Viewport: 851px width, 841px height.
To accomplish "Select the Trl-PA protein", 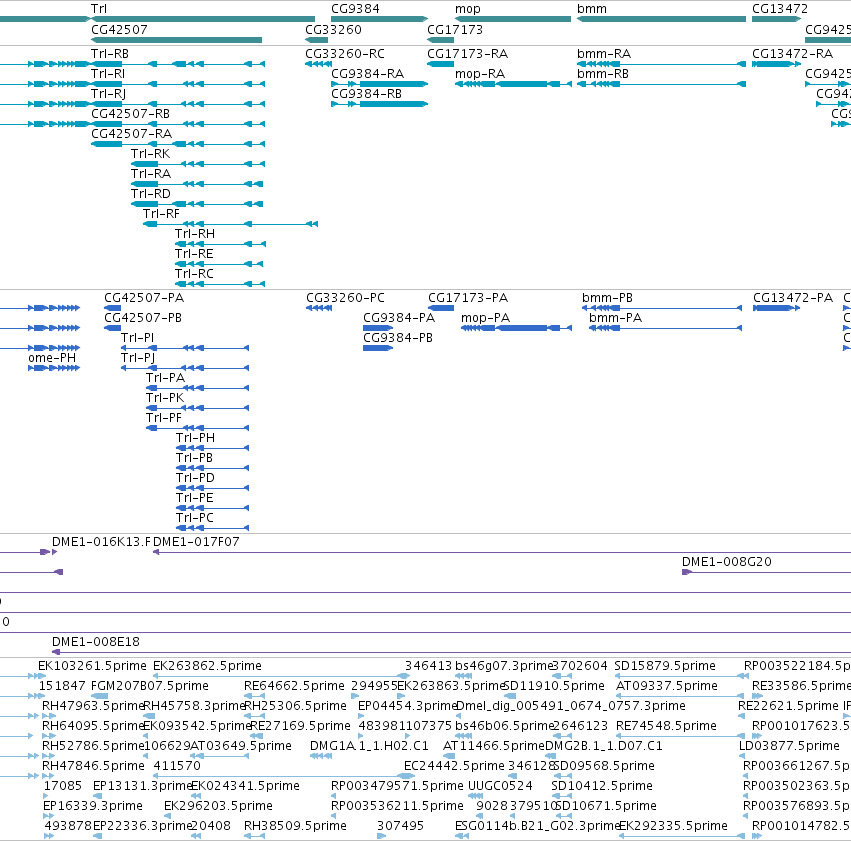I will coord(165,378).
